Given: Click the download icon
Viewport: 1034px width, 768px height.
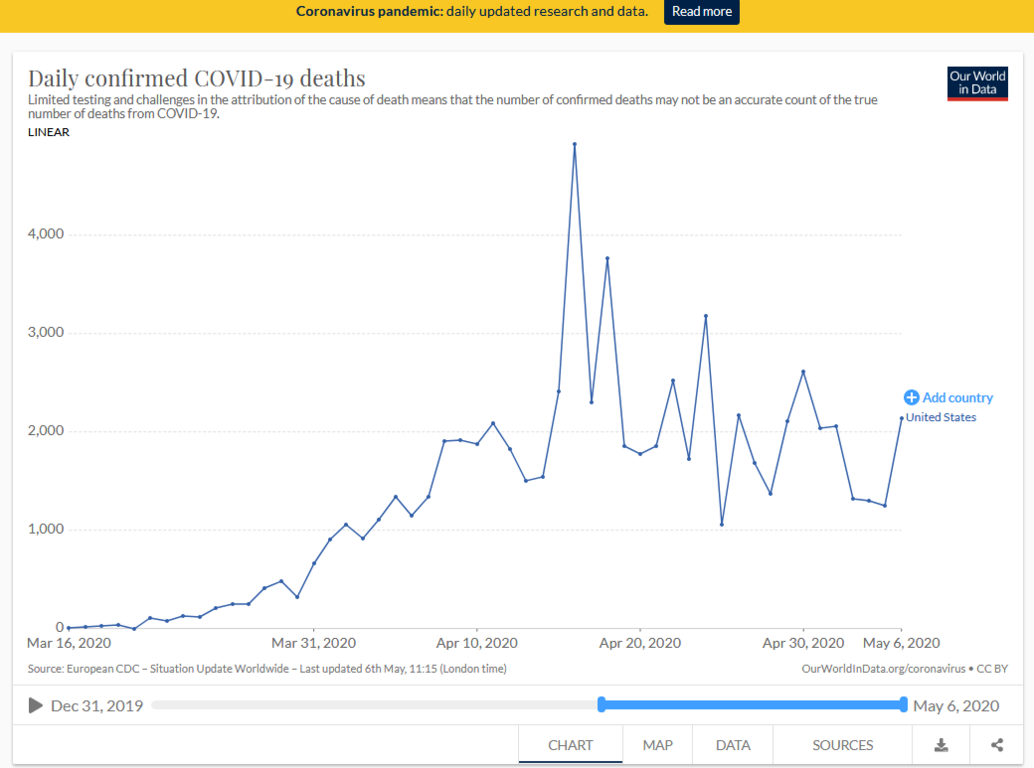Looking at the screenshot, I should click(x=941, y=745).
